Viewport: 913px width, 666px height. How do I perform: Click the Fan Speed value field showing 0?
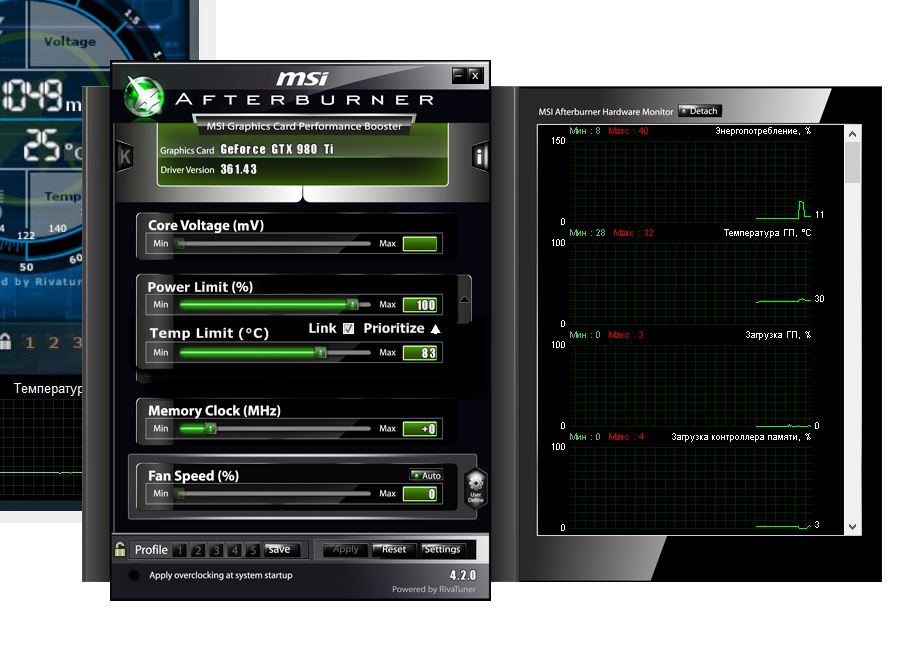tap(420, 494)
